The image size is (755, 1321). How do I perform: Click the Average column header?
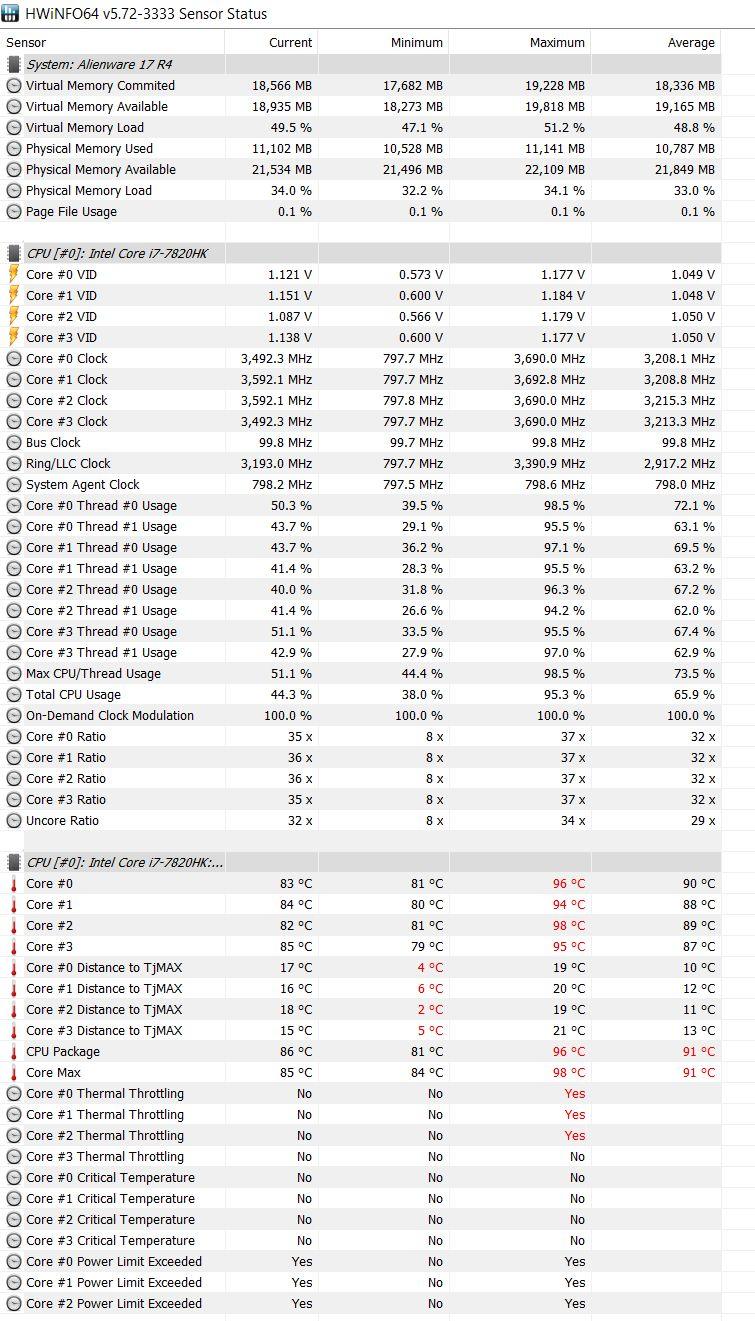[x=691, y=43]
